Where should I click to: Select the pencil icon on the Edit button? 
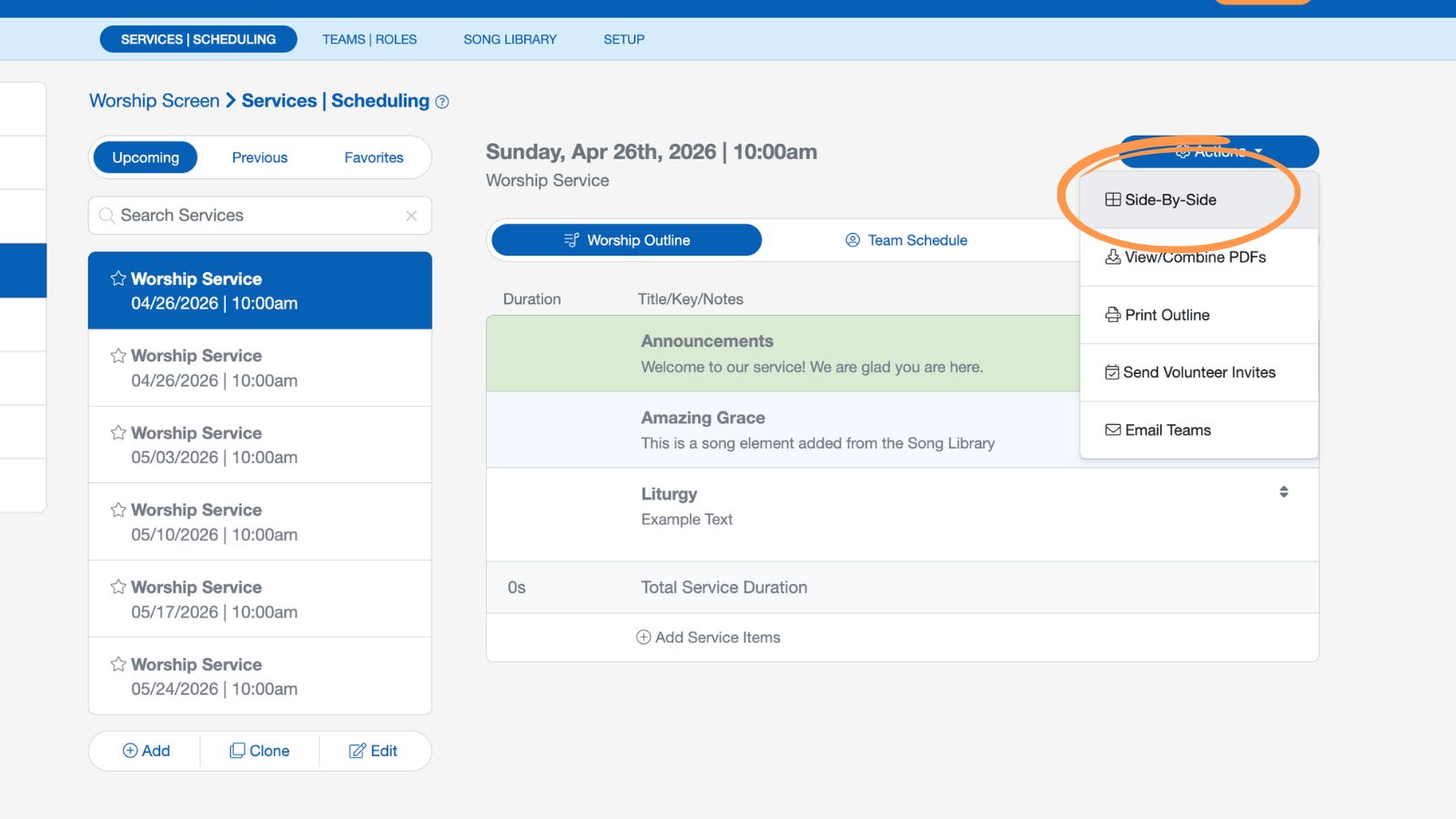pos(355,751)
